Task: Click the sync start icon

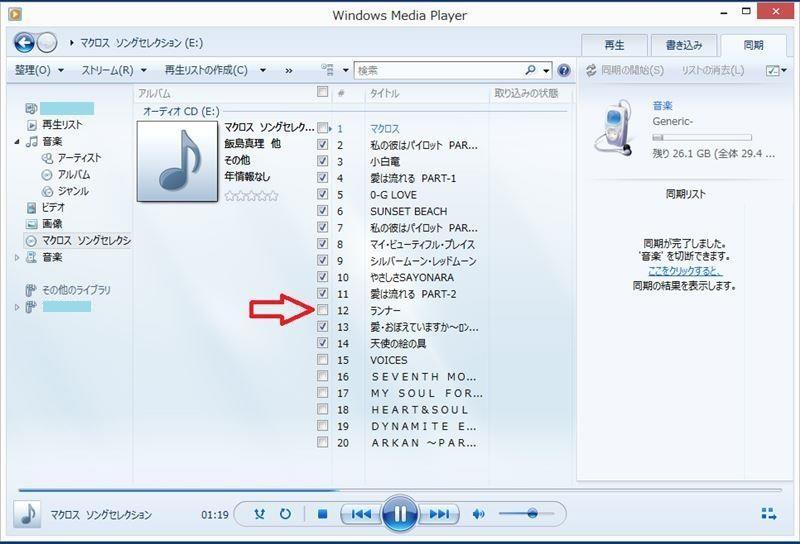Action: (x=591, y=70)
